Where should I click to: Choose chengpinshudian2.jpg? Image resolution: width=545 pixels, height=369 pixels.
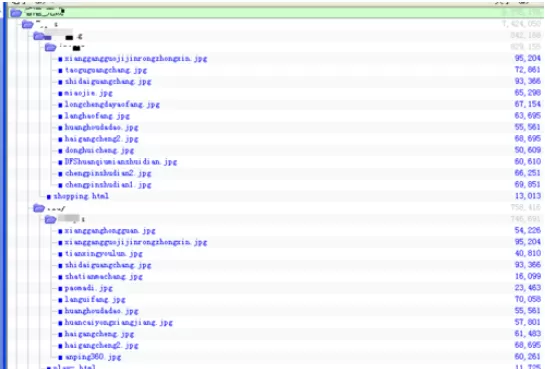coord(108,173)
